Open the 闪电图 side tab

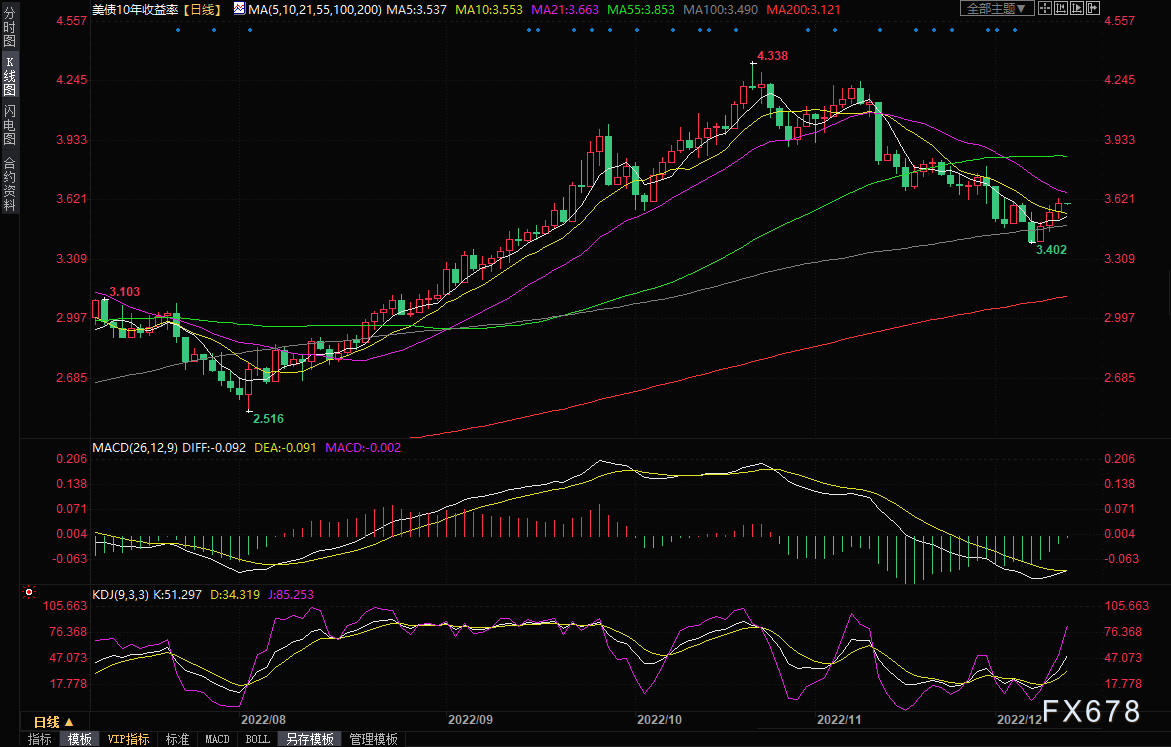pyautogui.click(x=10, y=124)
